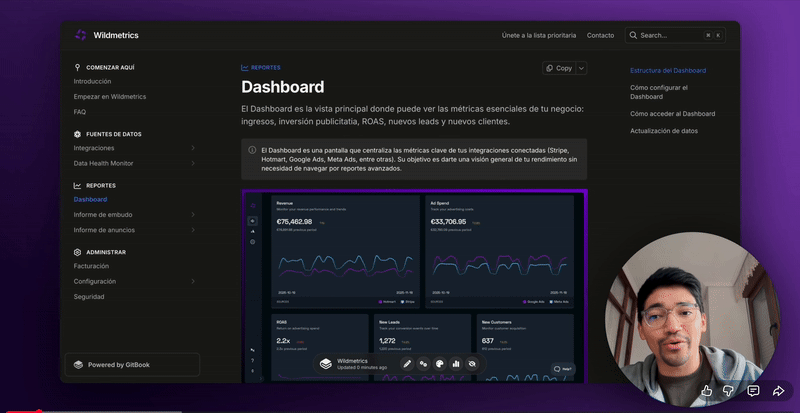The width and height of the screenshot is (800, 413).
Task: Click the Wildmetrics logo icon in the header
Action: pyautogui.click(x=81, y=35)
